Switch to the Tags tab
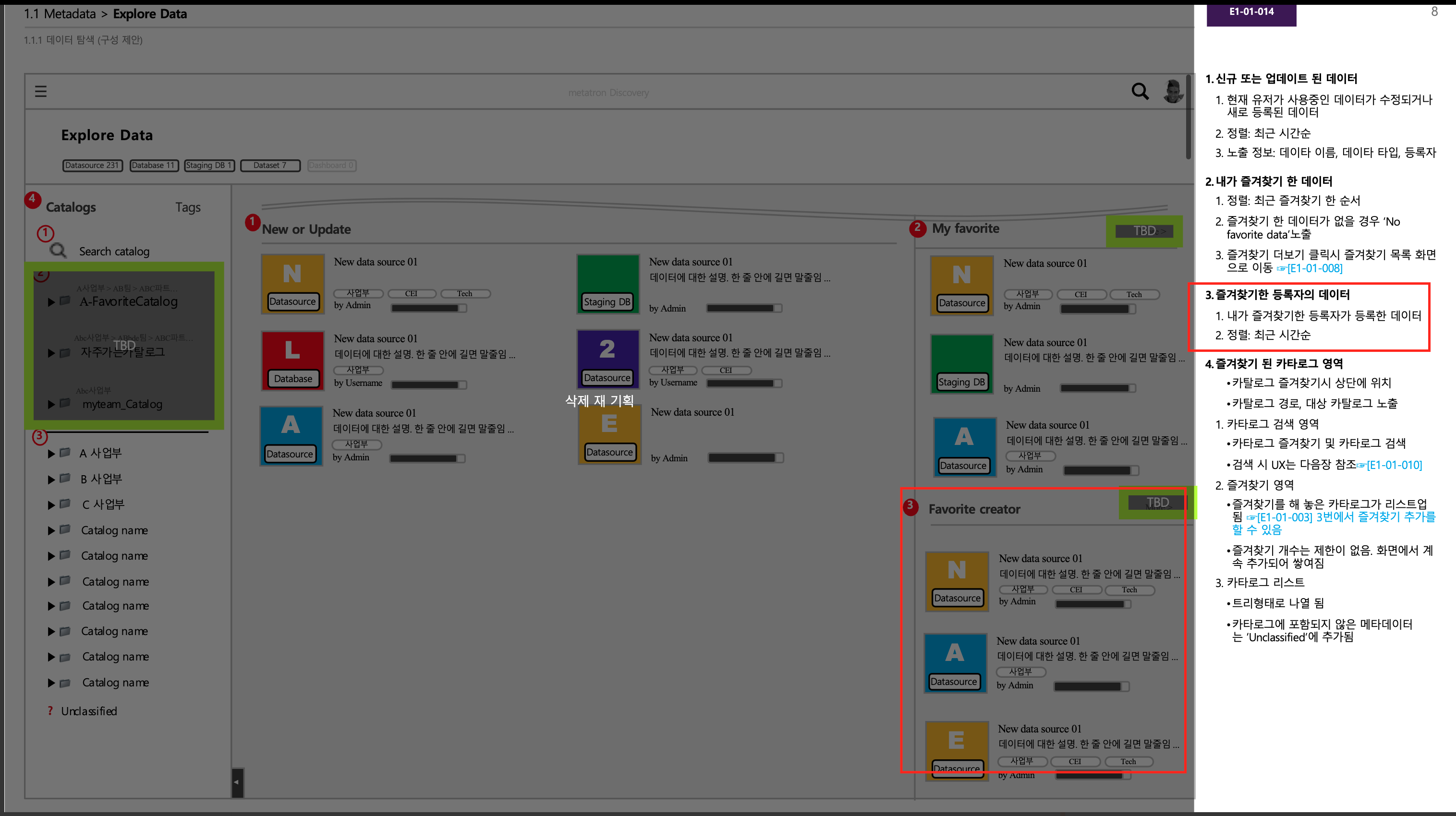Viewport: 1456px width, 816px height. pos(188,207)
